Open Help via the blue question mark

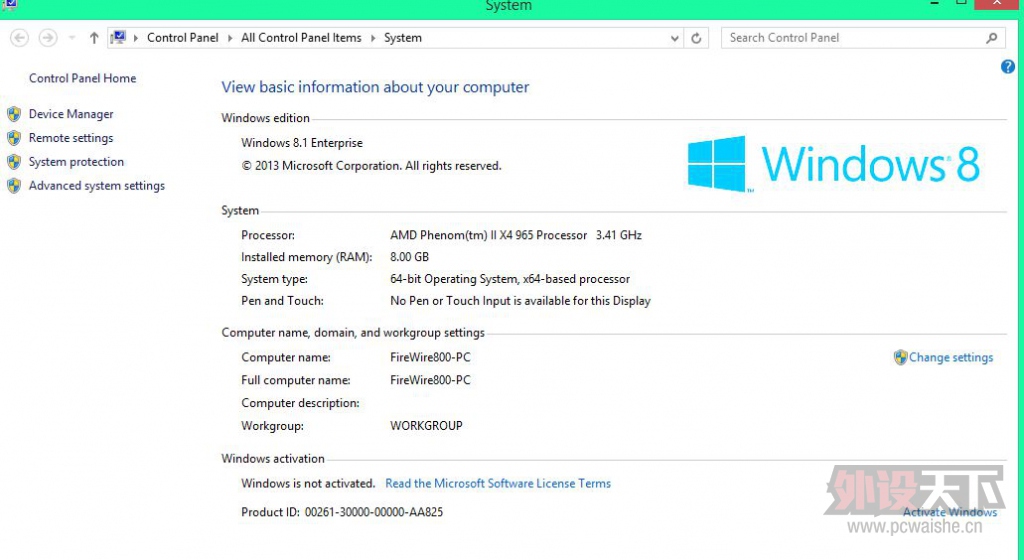coord(1008,67)
